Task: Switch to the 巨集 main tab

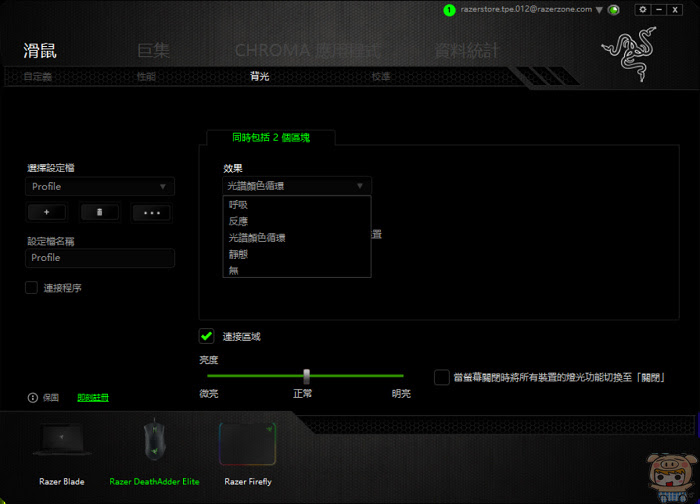Action: coord(153,50)
